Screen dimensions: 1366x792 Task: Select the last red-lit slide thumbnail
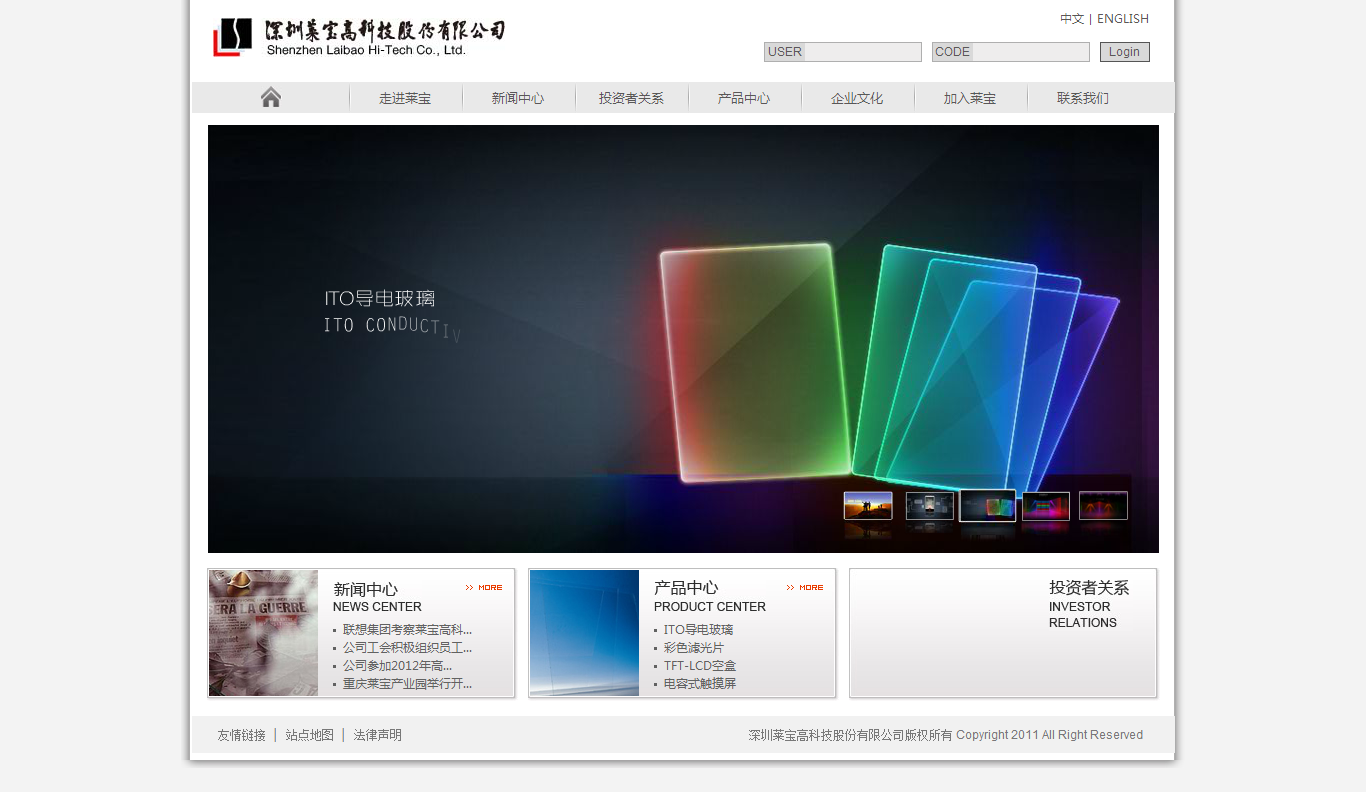(1103, 505)
